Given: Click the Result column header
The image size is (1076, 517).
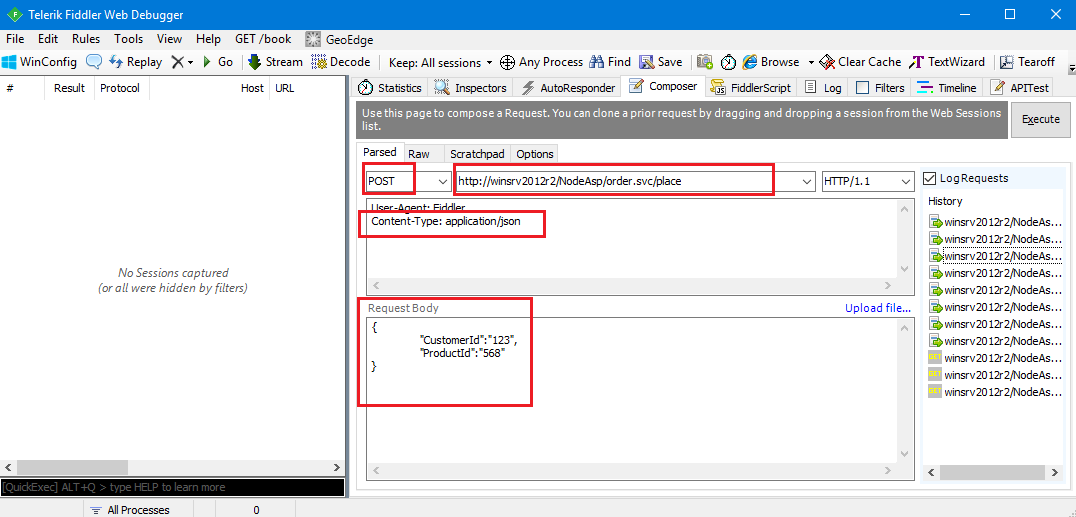Looking at the screenshot, I should (x=69, y=88).
